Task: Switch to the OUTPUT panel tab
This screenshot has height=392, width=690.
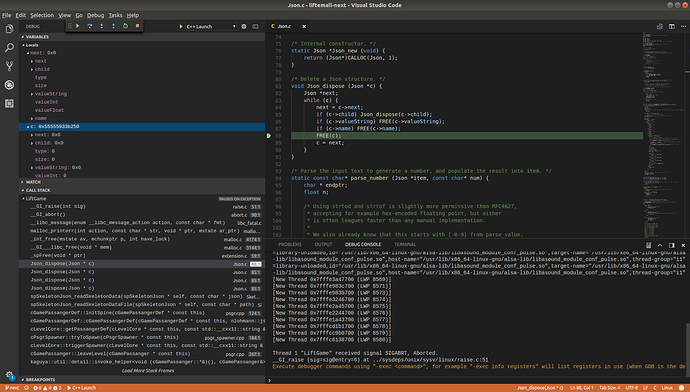Action: 323,245
